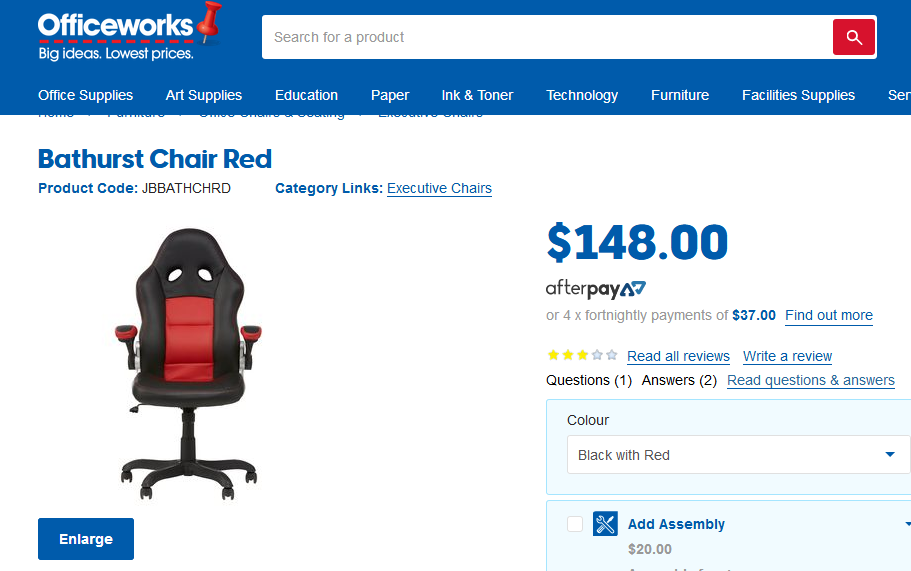Open Read all reviews link

(678, 356)
